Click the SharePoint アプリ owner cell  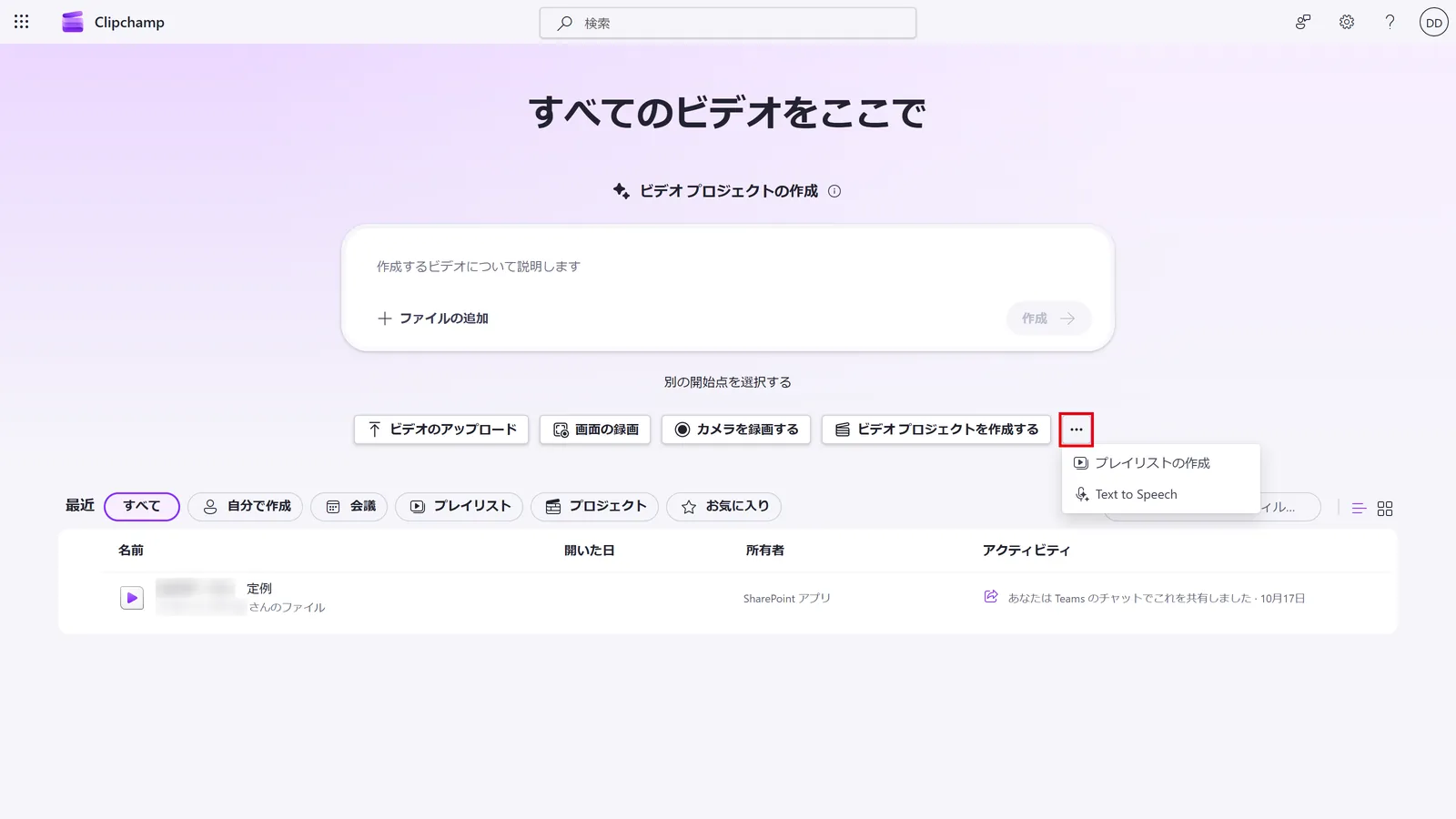[x=787, y=599]
